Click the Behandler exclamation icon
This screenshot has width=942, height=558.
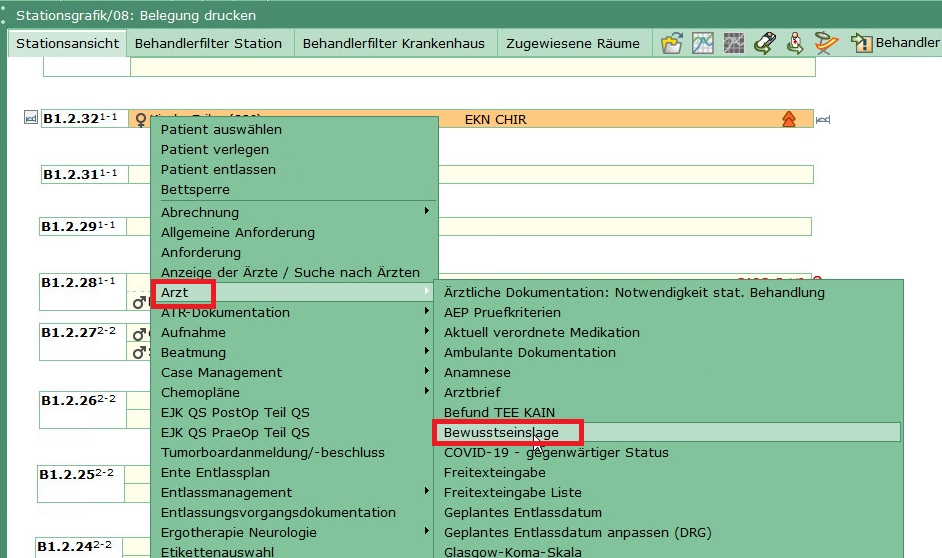861,43
